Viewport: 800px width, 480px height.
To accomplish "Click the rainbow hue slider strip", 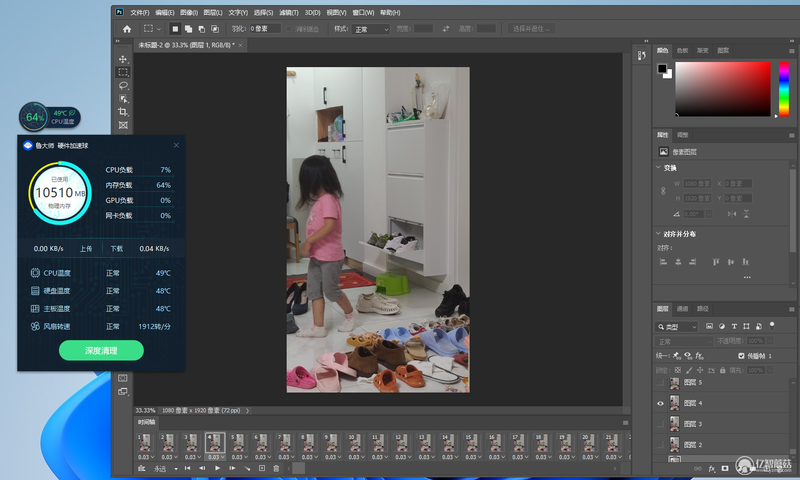I will pyautogui.click(x=784, y=89).
